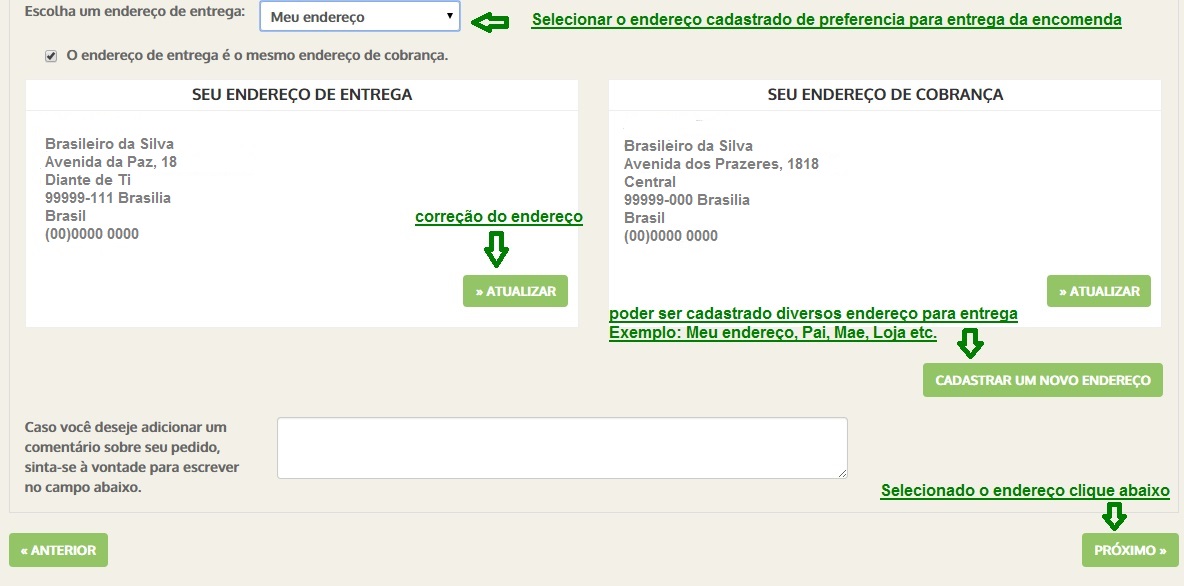The height and width of the screenshot is (586, 1184).
Task: Click the '99999-000 Brasilia' postal code line
Action: pos(686,200)
